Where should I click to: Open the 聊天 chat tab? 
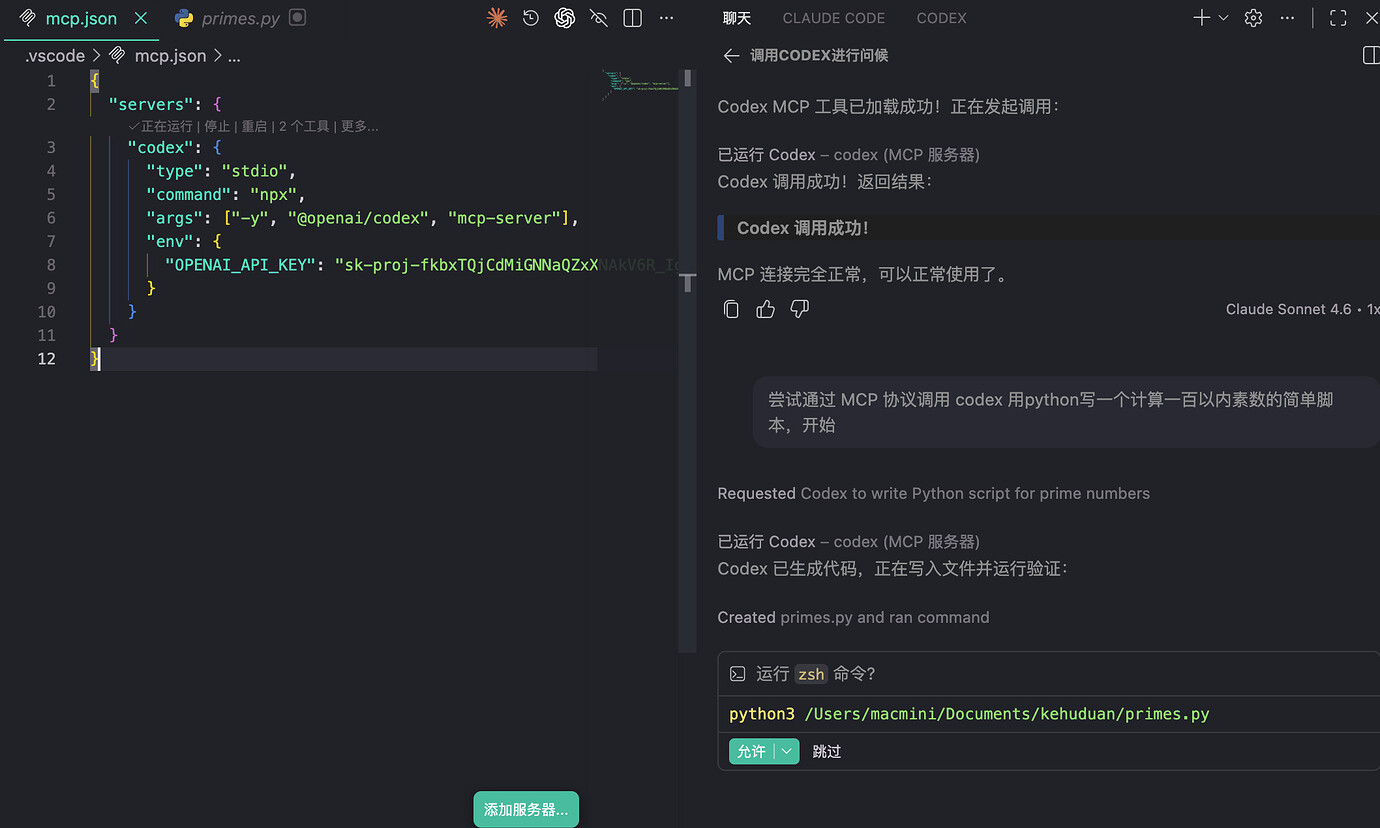tap(737, 18)
